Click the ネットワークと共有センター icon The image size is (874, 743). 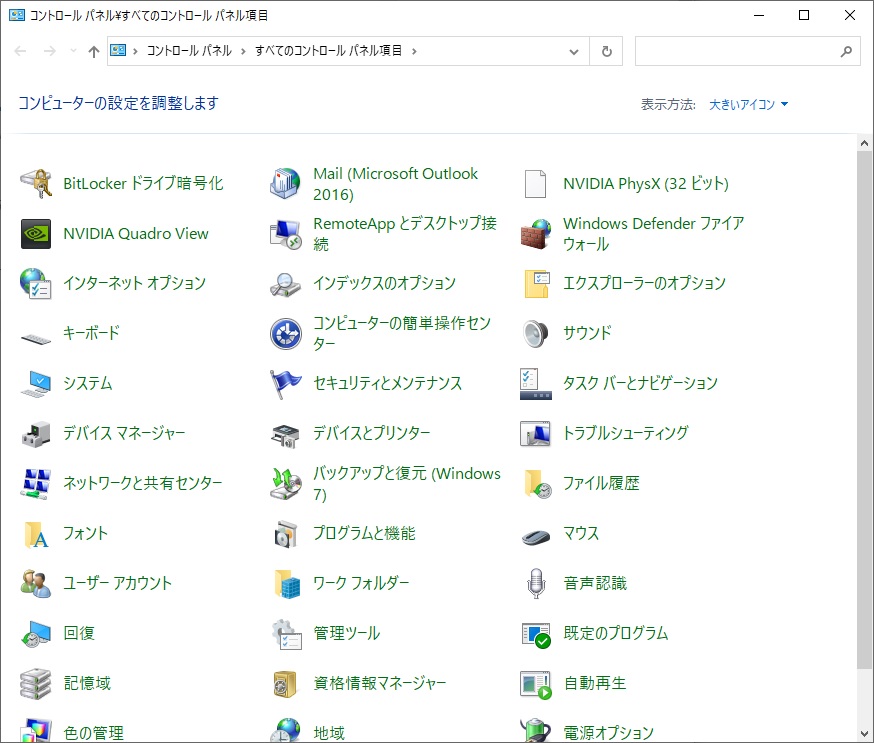pos(36,484)
